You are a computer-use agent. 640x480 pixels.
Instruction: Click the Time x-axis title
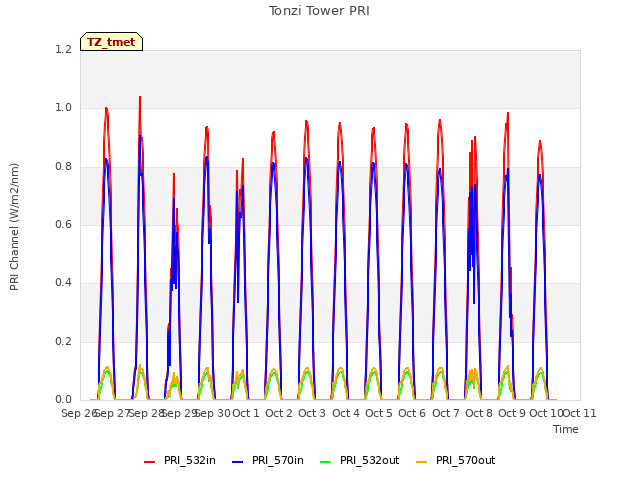tap(566, 429)
